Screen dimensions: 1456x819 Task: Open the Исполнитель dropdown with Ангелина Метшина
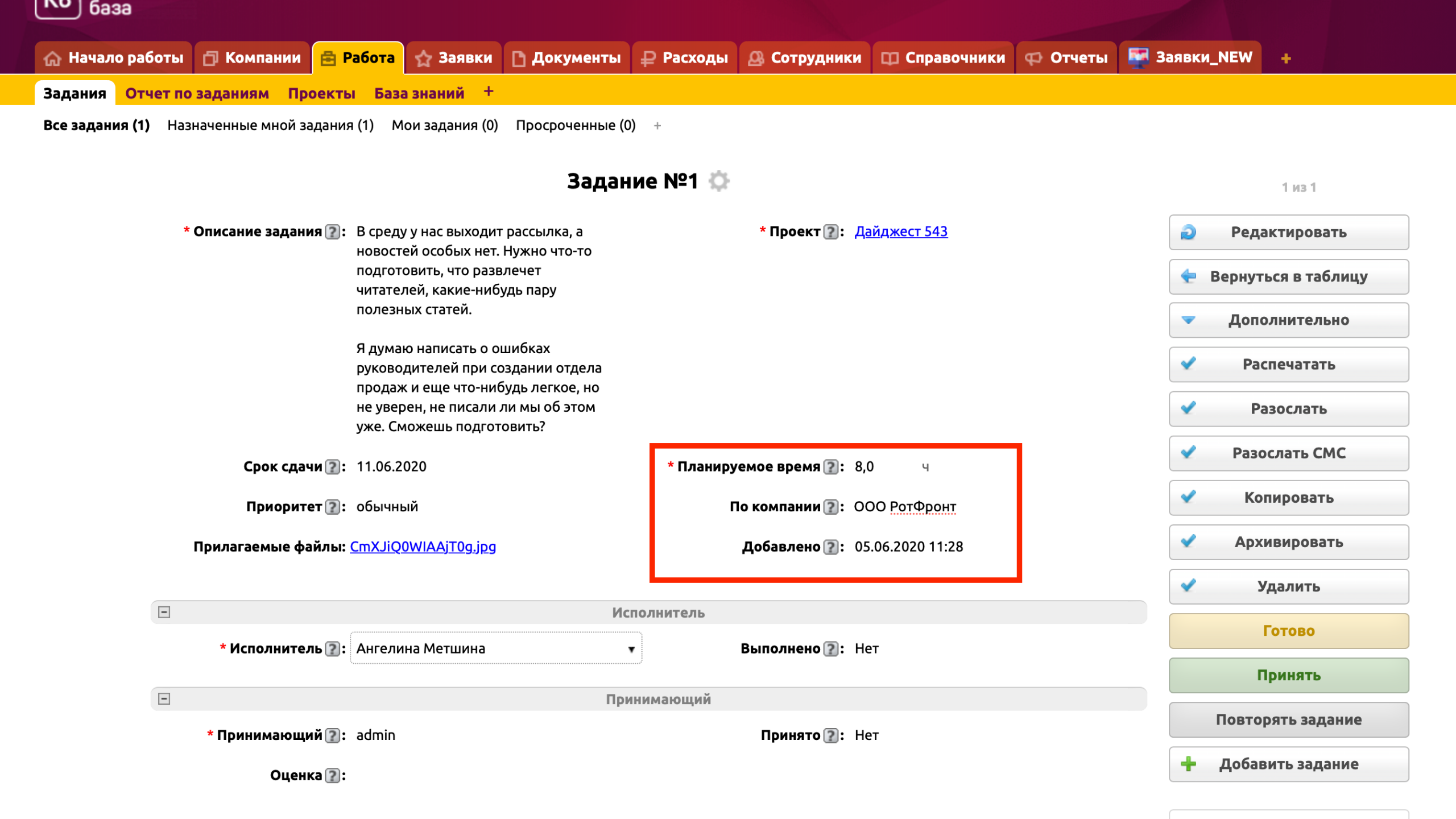[x=495, y=648]
